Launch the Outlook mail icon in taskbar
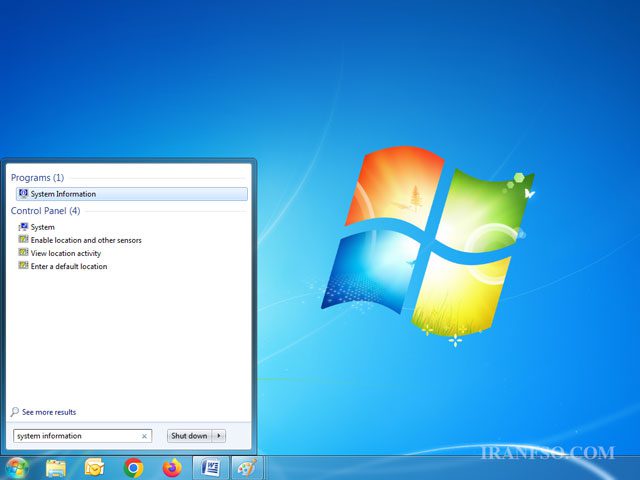The height and width of the screenshot is (480, 640). 94,468
